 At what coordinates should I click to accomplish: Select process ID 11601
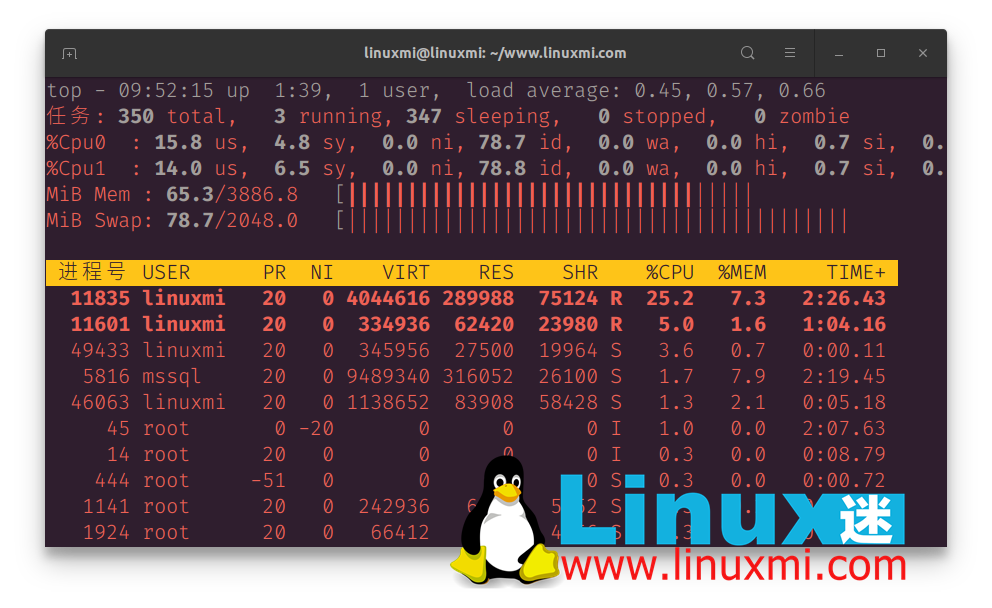tap(100, 325)
